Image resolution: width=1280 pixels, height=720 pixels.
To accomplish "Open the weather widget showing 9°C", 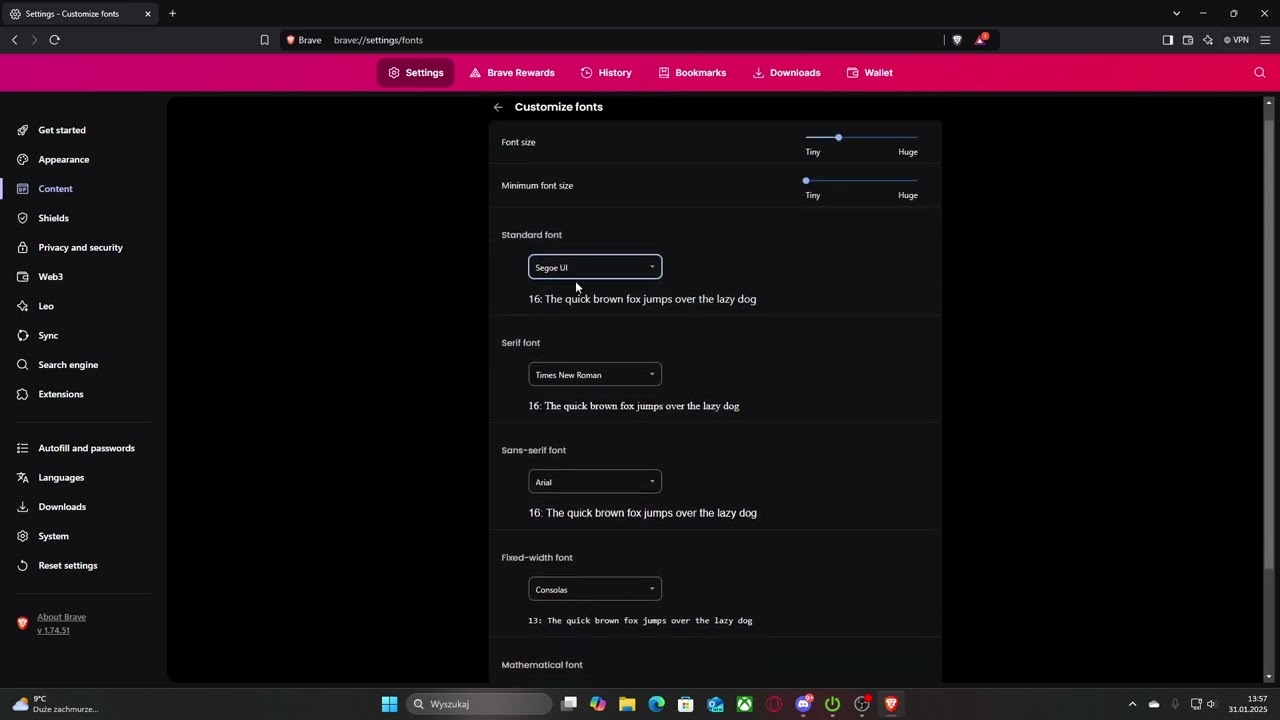I will point(55,704).
